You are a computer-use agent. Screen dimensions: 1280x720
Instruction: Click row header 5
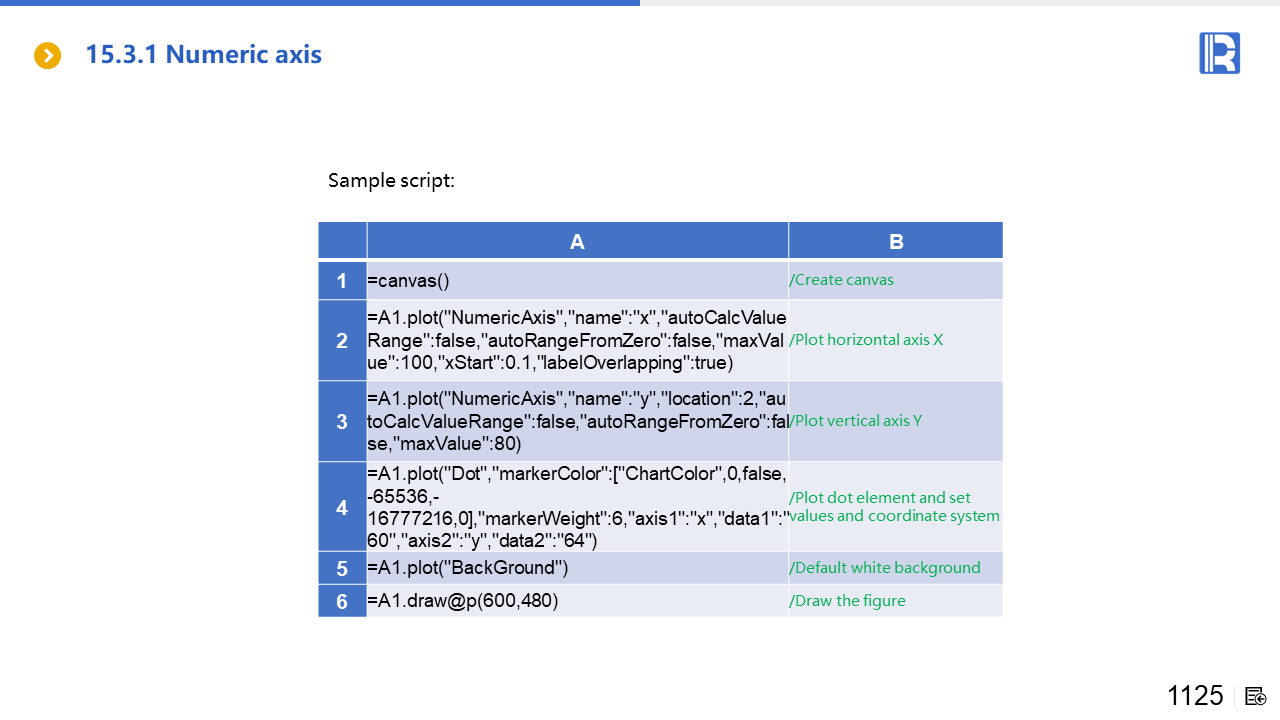(342, 568)
